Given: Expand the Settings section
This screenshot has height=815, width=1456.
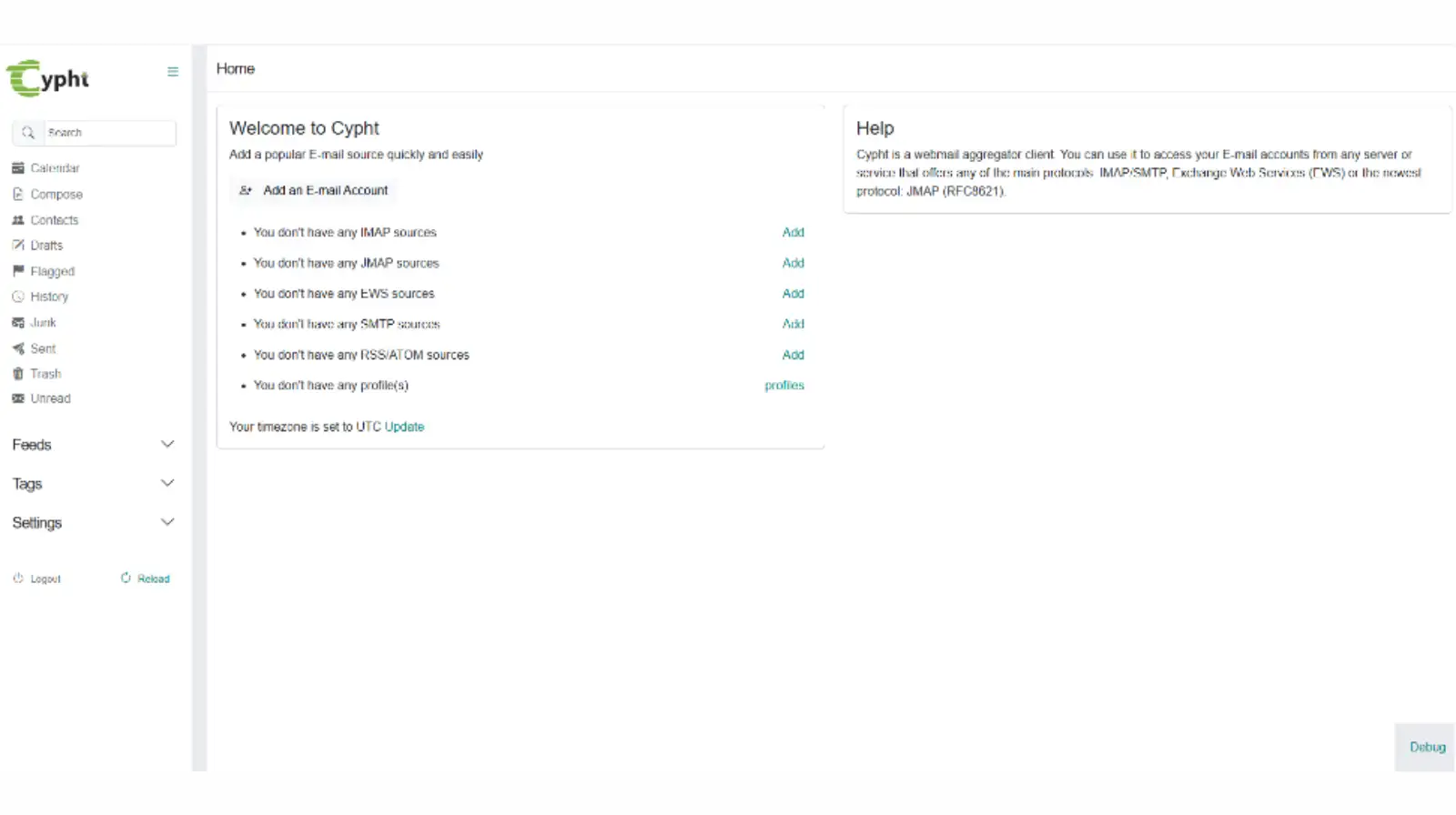Looking at the screenshot, I should pos(167,523).
